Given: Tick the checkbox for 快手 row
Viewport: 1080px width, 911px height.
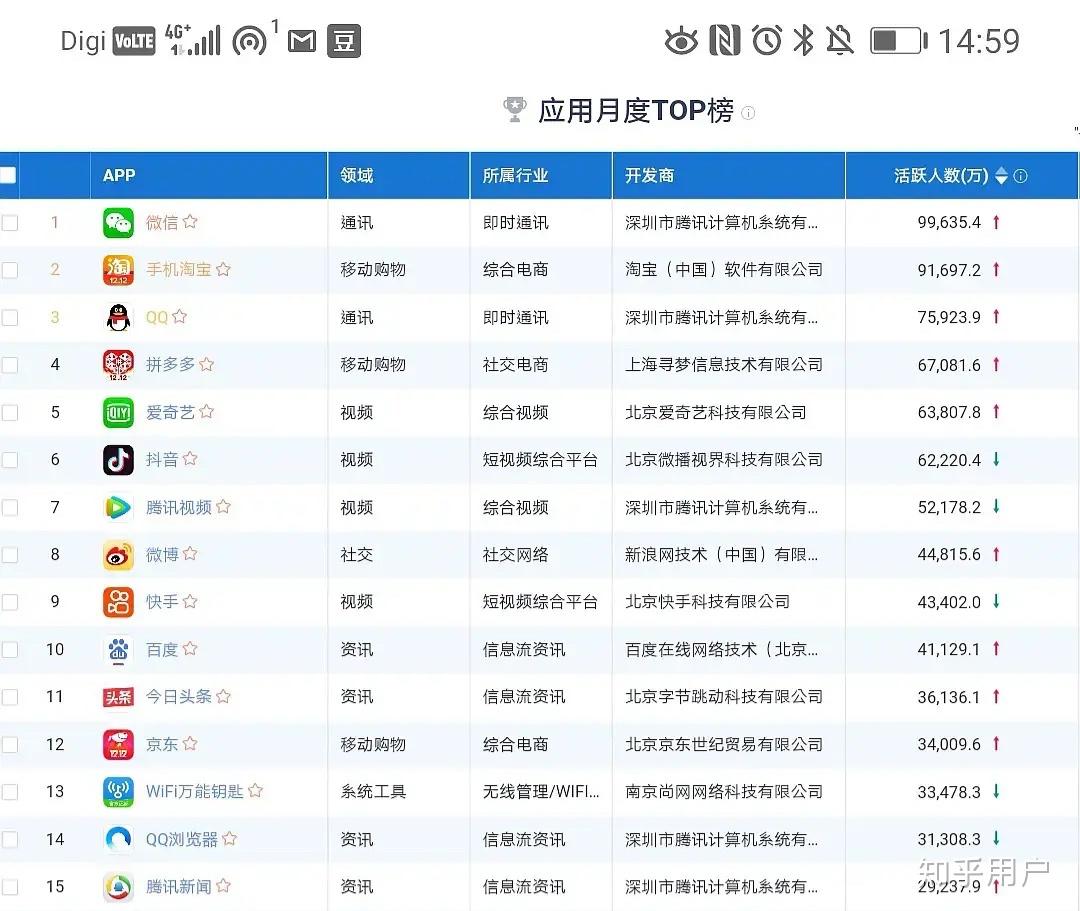Looking at the screenshot, I should (x=10, y=603).
